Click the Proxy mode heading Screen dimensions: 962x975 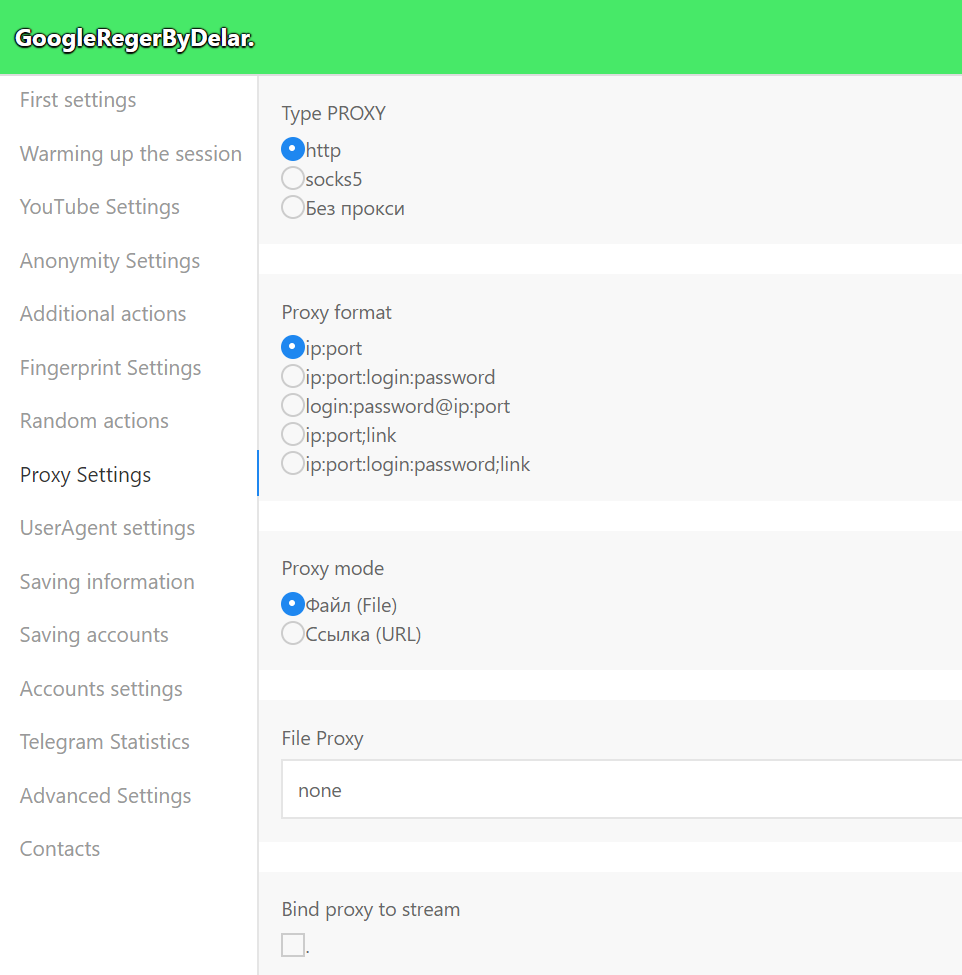333,568
